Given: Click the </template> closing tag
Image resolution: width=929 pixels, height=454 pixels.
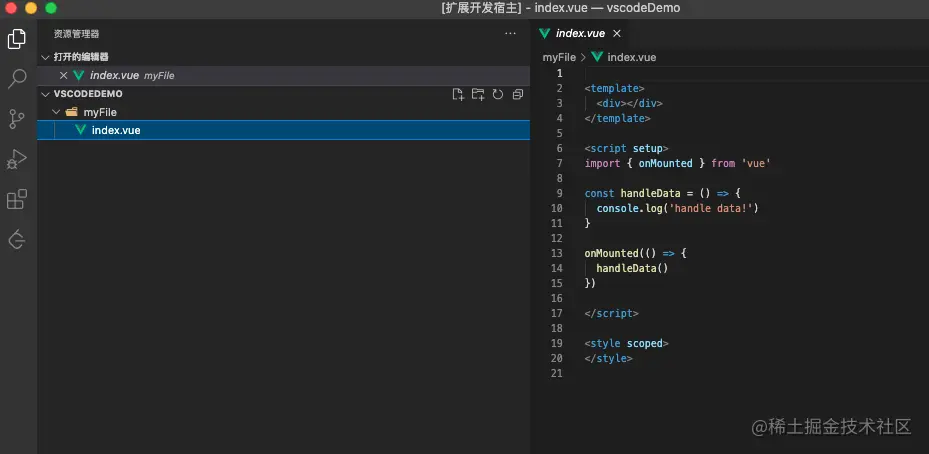Looking at the screenshot, I should pyautogui.click(x=617, y=119).
